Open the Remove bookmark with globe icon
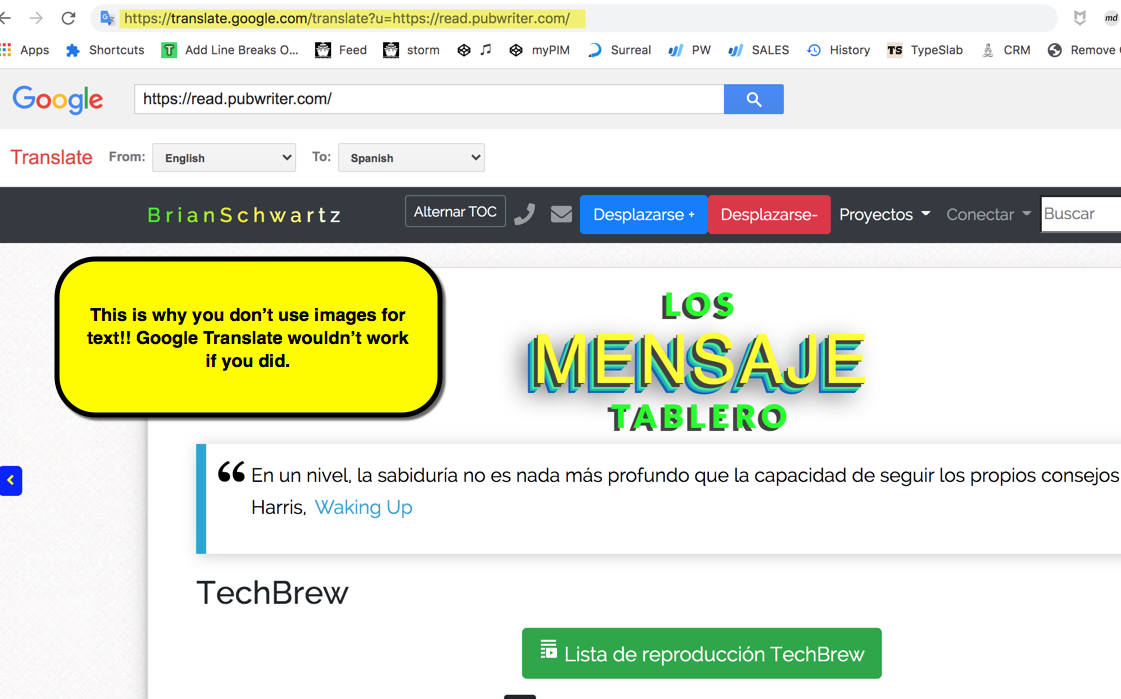Screen dimensions: 1121x699 point(1084,50)
